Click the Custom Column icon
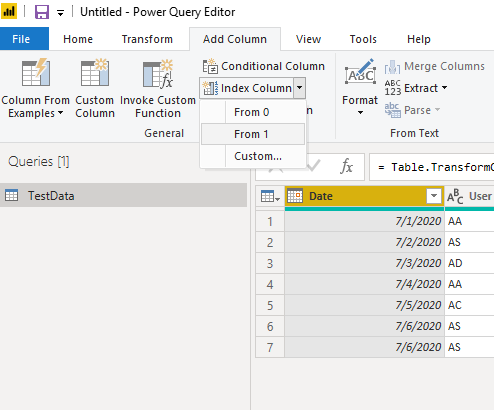Screen dimensions: 494x410 coord(95,72)
